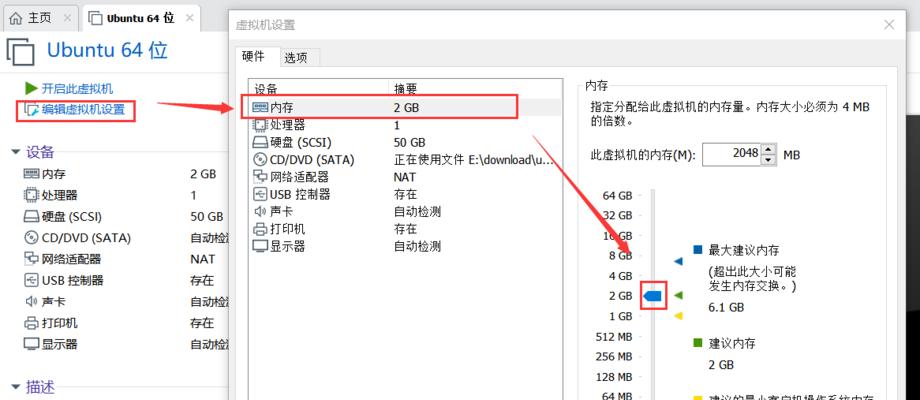
Task: Click the memory icon in left 设备 list
Action: coord(31,174)
